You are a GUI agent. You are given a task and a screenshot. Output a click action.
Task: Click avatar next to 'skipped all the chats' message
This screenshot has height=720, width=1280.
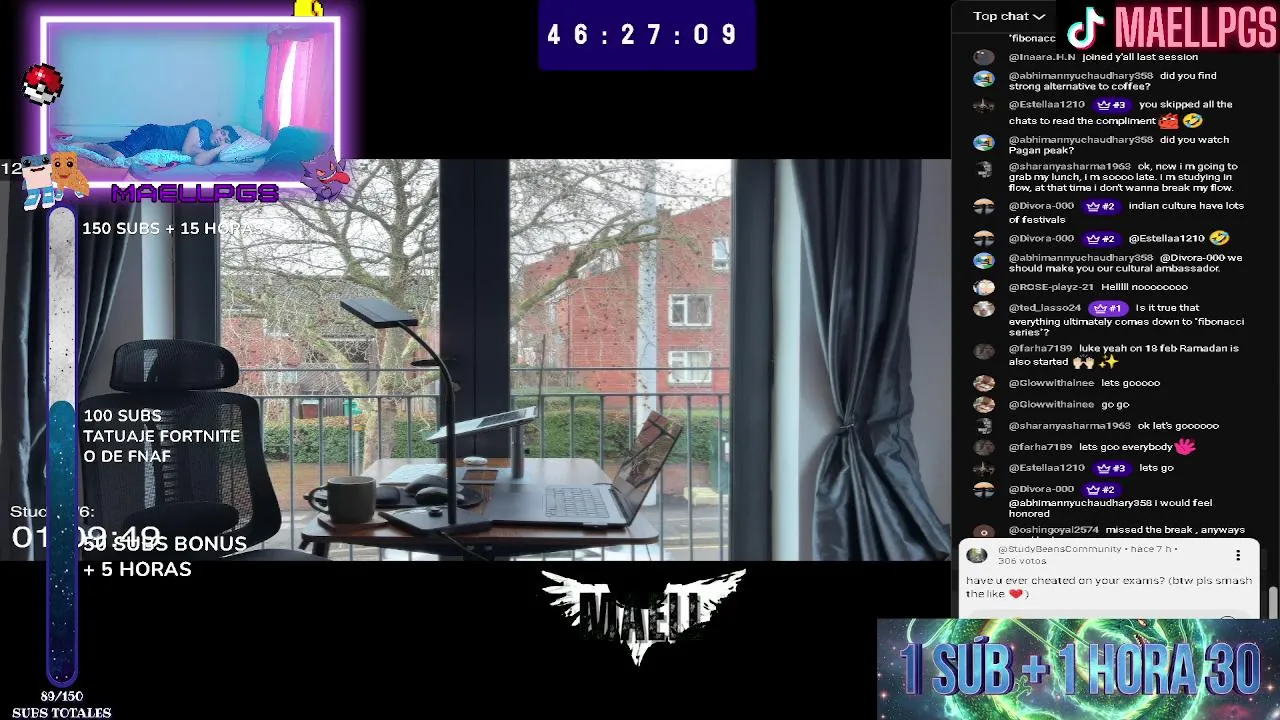click(x=984, y=105)
